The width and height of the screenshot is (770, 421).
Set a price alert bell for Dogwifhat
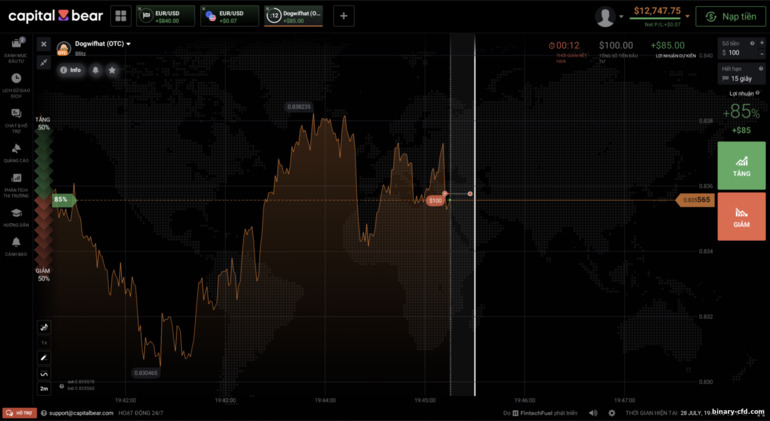[96, 70]
